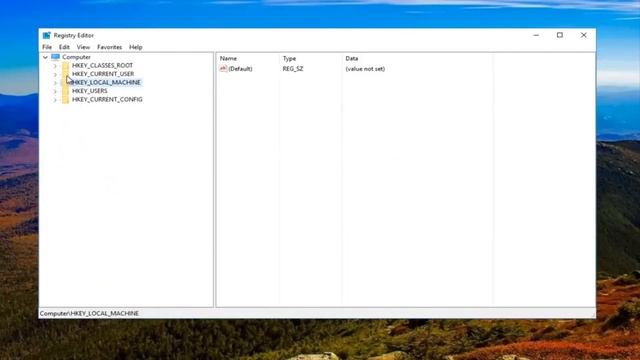Click the REG_SZ type cell
This screenshot has width=640, height=360.
[x=293, y=69]
